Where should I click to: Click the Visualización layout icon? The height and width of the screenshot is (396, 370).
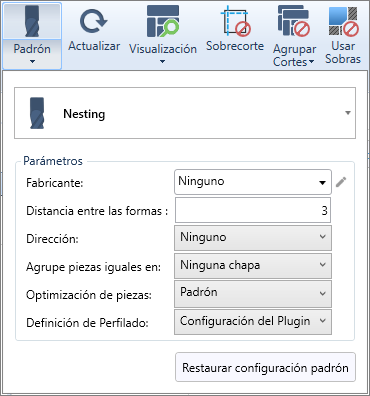[163, 21]
